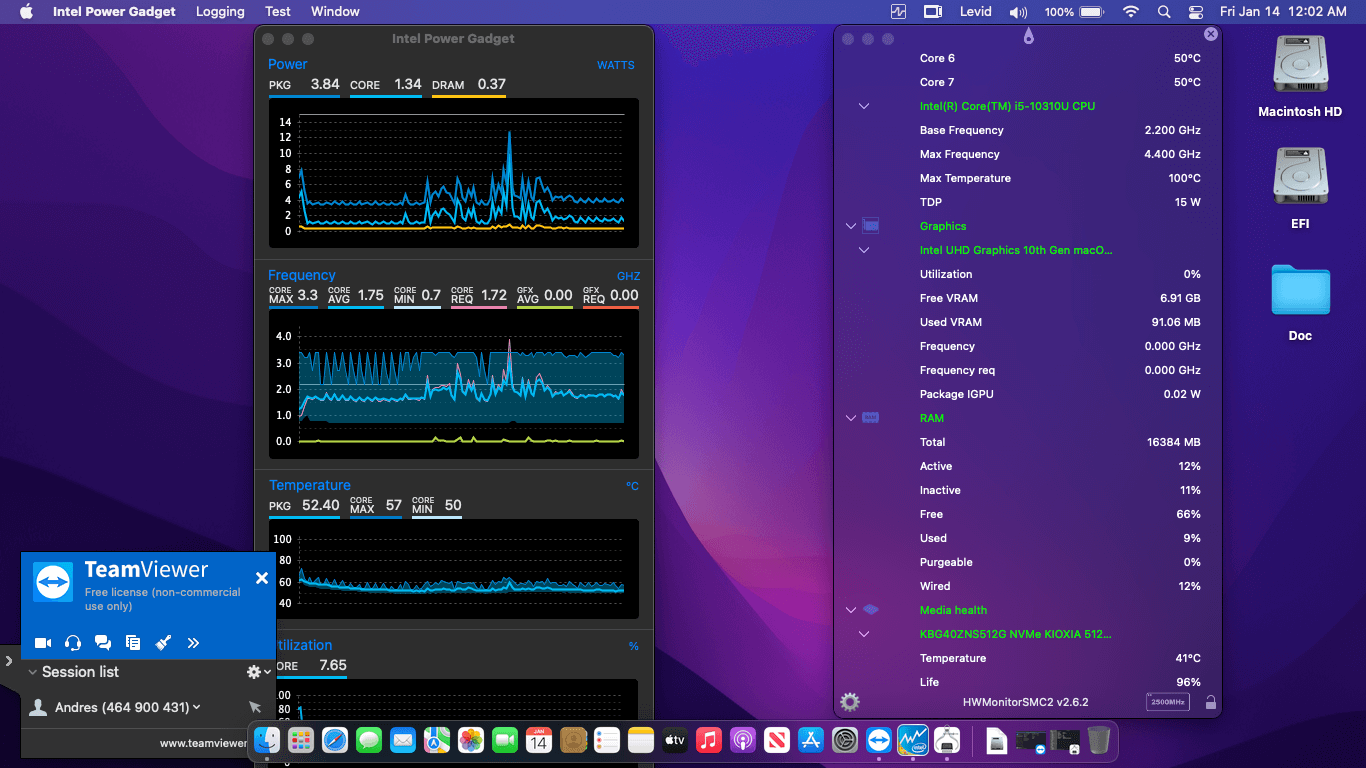Open the chat bubbles icon in TeamViewer
The image size is (1366, 768).
click(x=103, y=643)
